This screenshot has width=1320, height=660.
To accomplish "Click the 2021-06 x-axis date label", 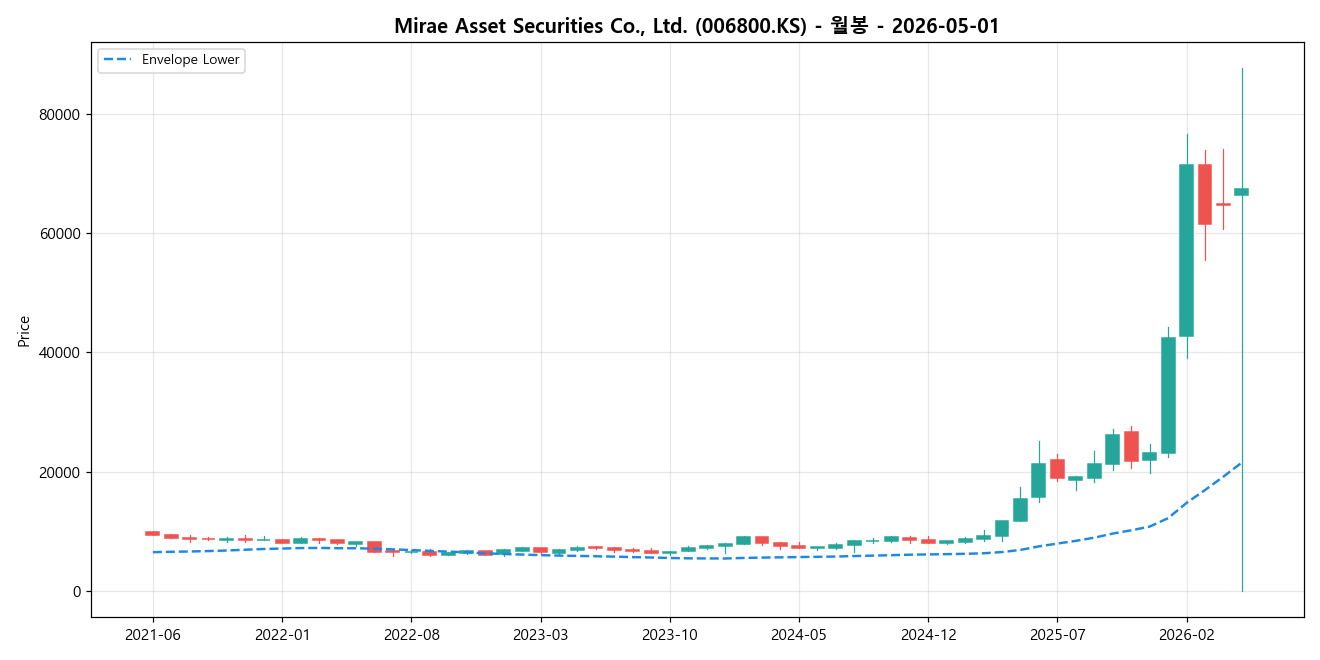I will coord(153,634).
